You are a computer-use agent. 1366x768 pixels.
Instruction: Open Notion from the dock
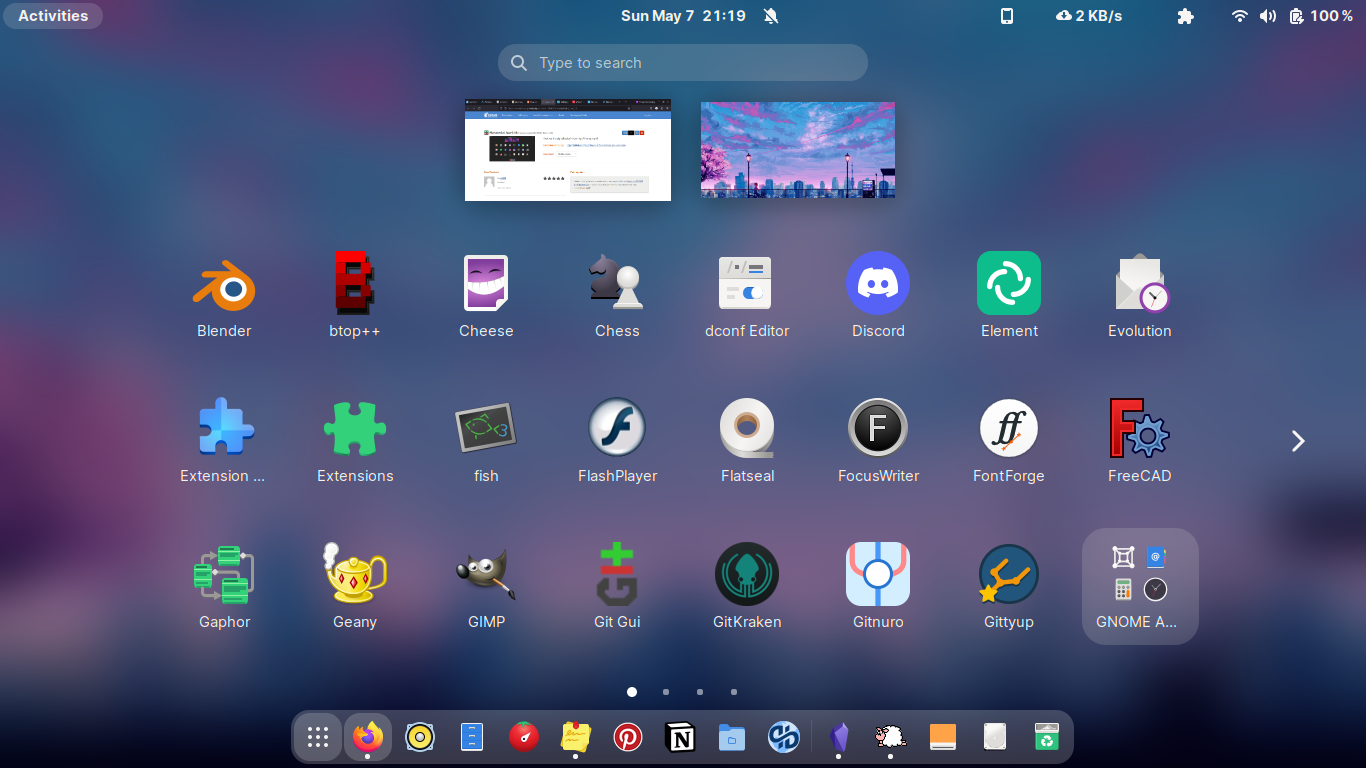click(x=680, y=738)
